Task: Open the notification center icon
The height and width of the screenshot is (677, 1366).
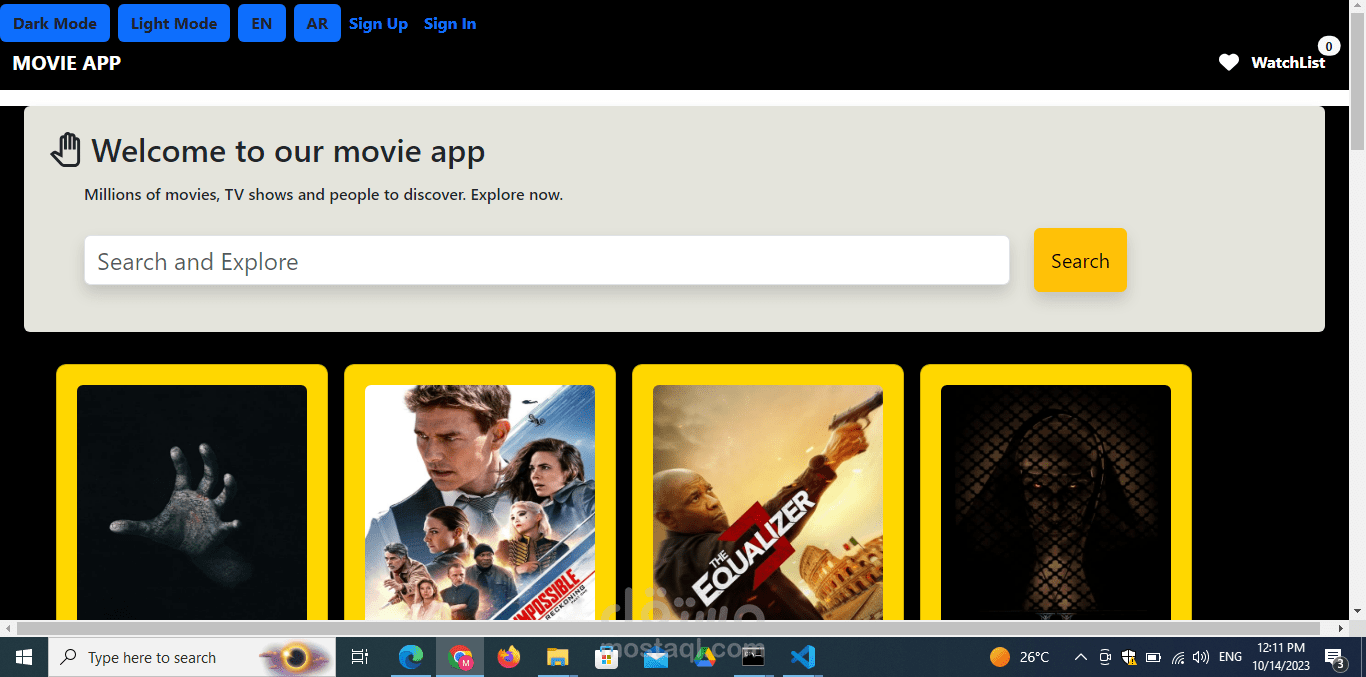Action: click(x=1335, y=657)
